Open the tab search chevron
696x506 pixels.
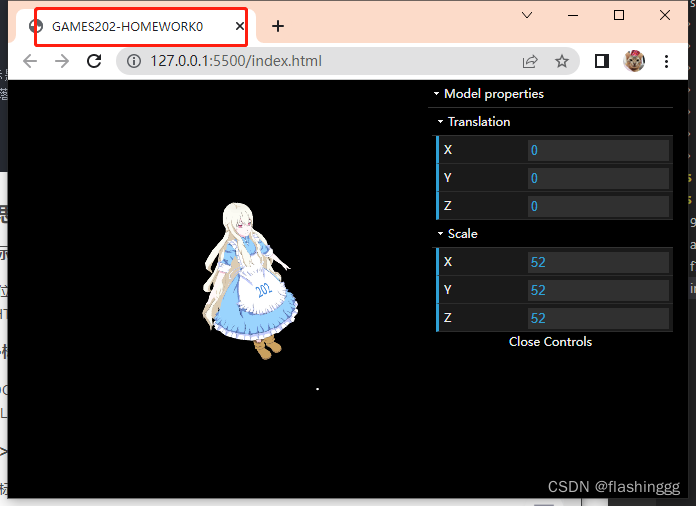527,16
